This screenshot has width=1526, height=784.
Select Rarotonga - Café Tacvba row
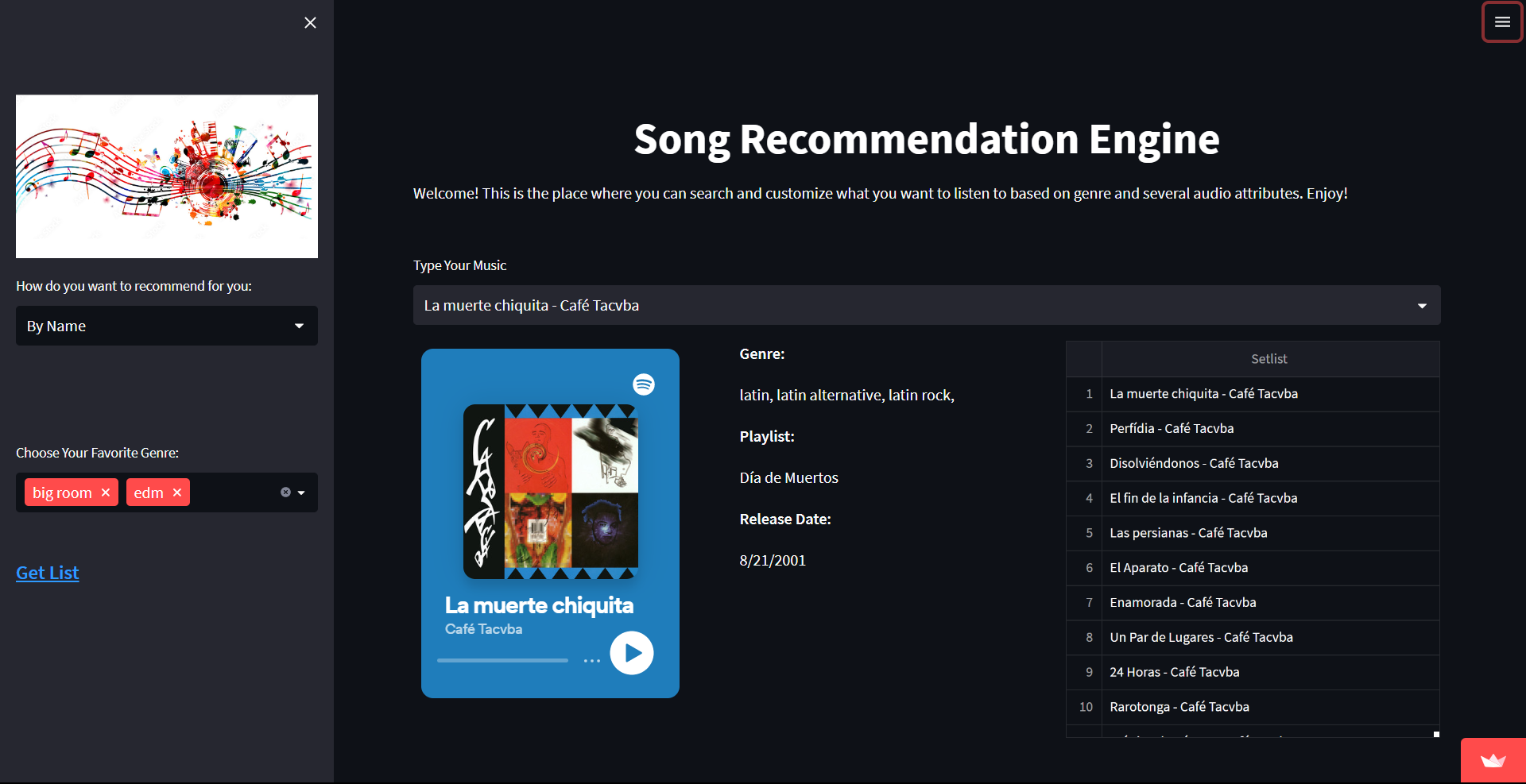1270,707
